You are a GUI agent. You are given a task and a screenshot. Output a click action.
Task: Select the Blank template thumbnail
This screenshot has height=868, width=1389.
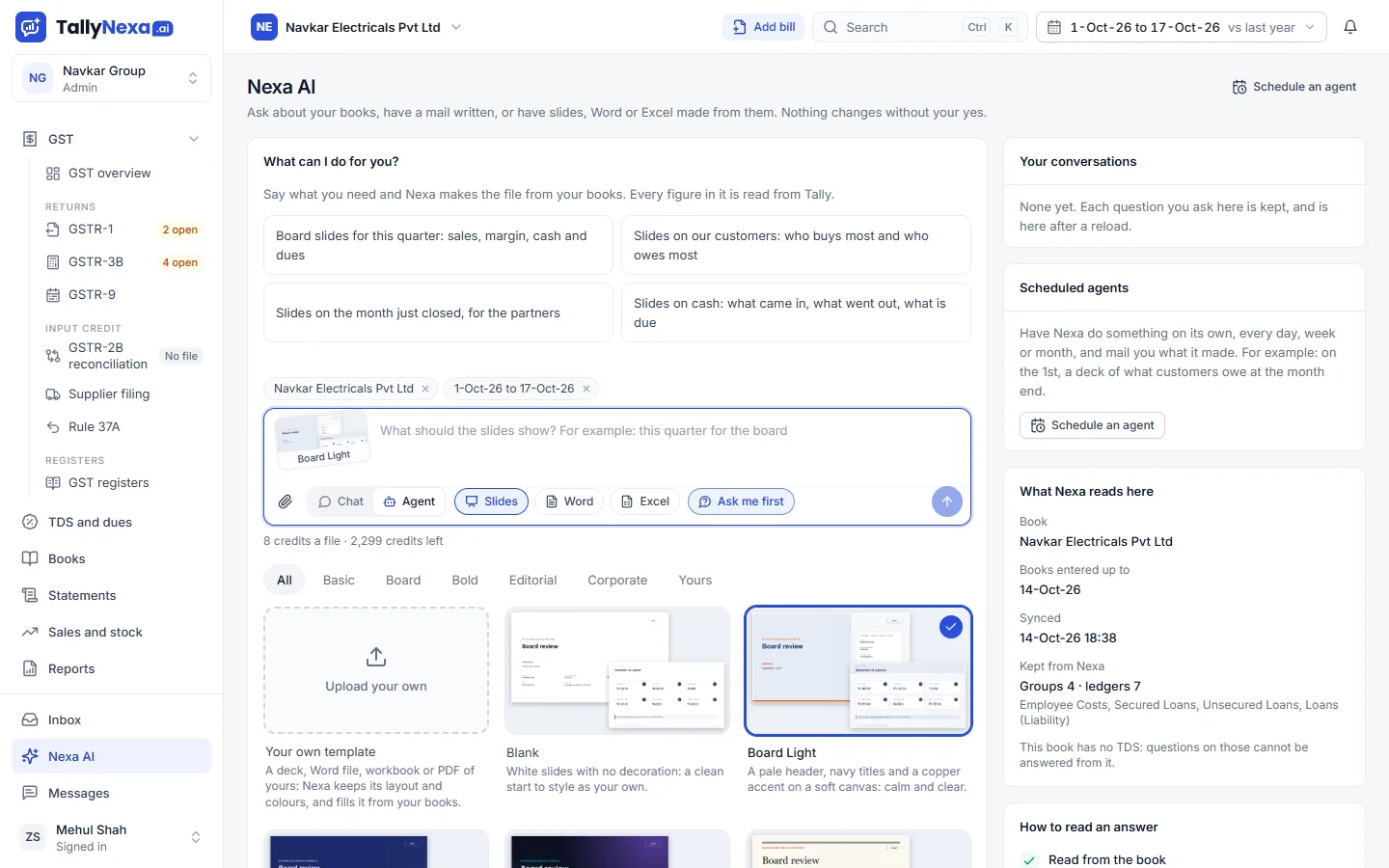[617, 670]
